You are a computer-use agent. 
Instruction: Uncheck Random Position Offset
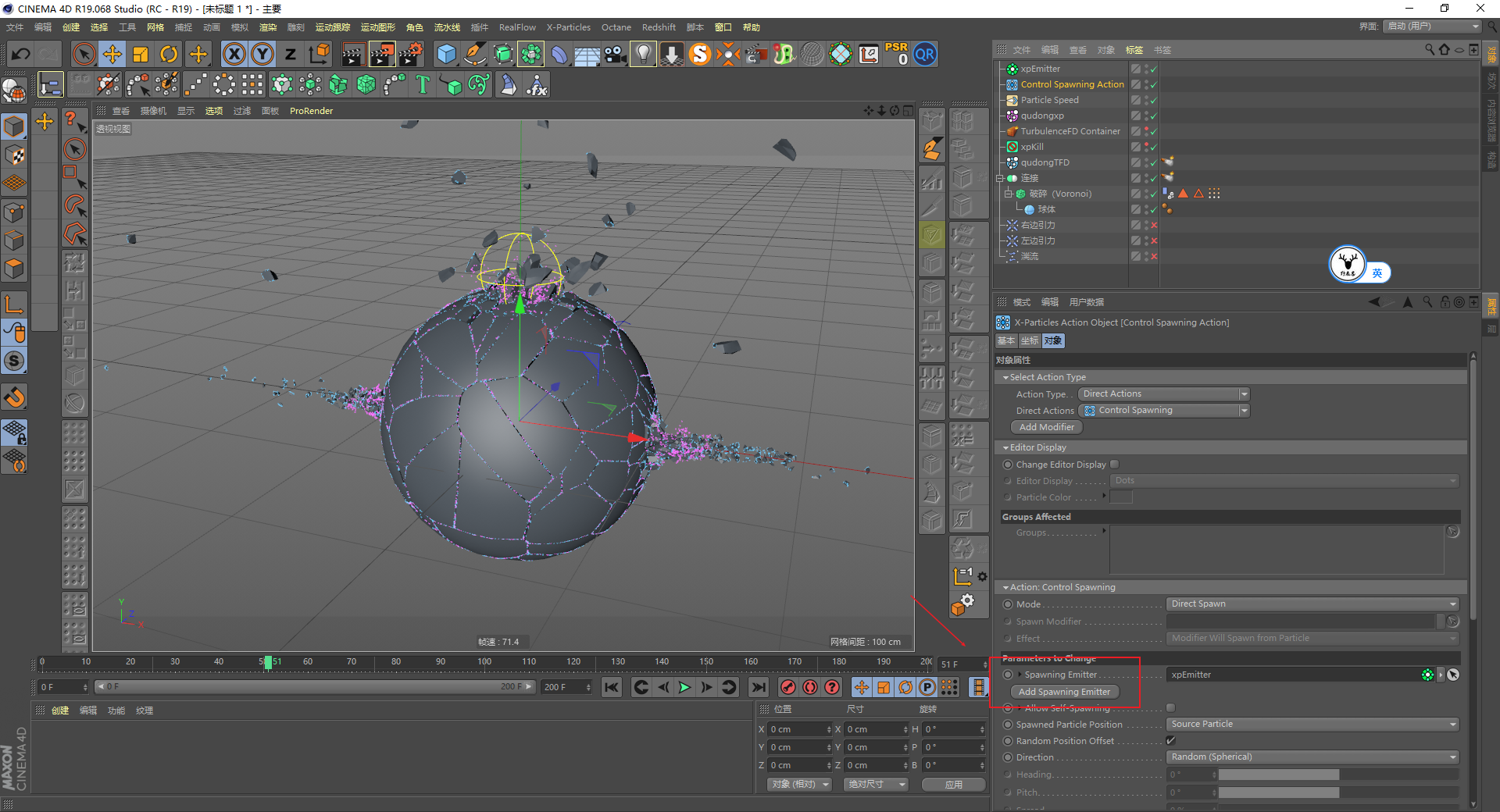[x=1170, y=741]
